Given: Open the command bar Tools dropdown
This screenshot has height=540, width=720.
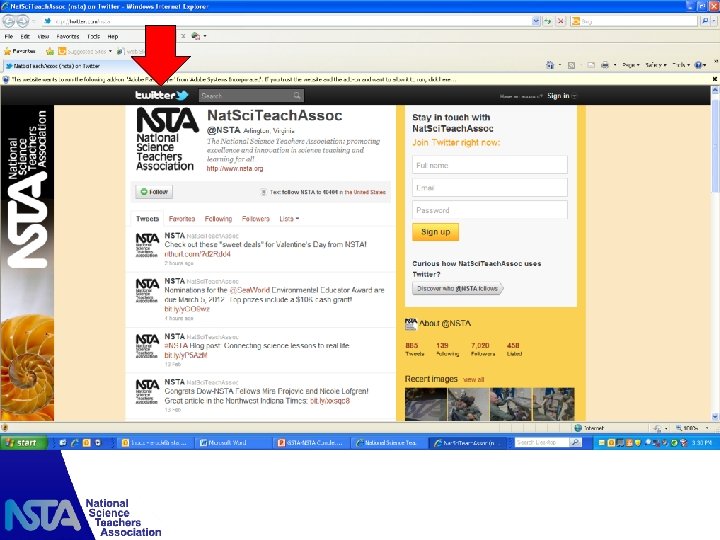Looking at the screenshot, I should (681, 65).
